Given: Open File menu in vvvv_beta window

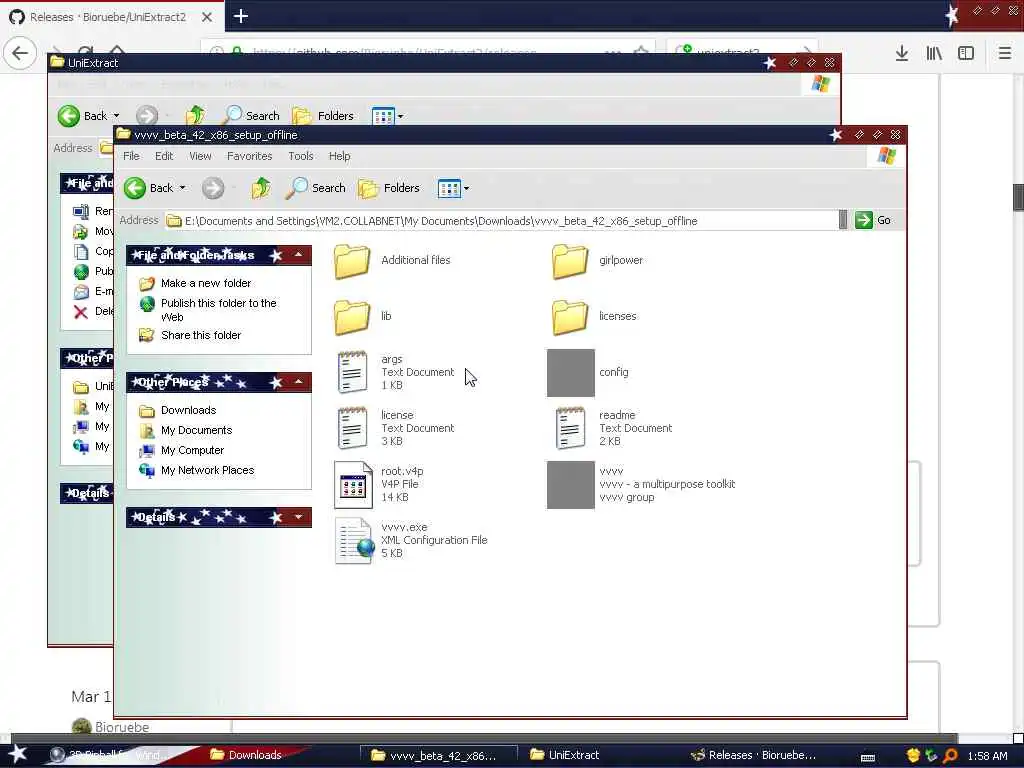Looking at the screenshot, I should pos(131,156).
